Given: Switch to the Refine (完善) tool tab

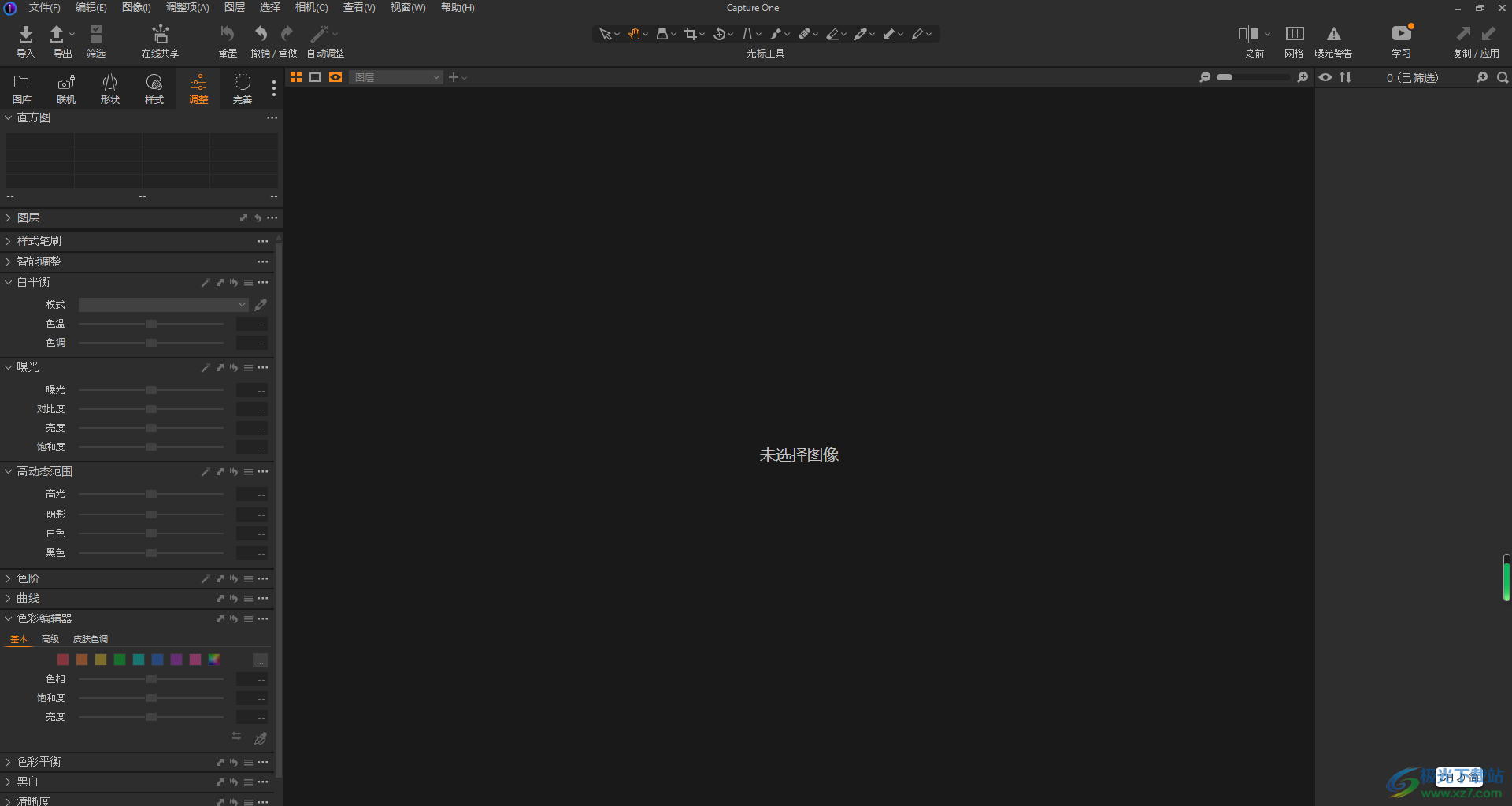Looking at the screenshot, I should pos(243,88).
